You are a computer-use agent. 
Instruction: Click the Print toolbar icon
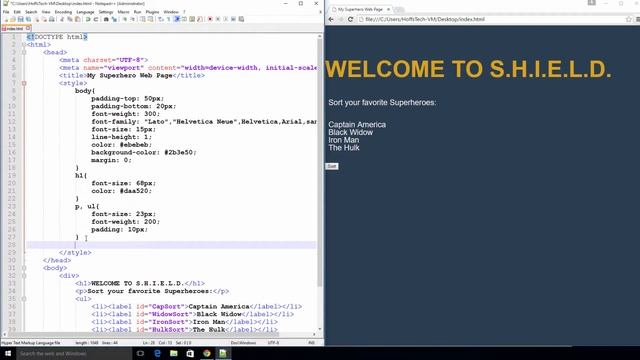pos(52,19)
